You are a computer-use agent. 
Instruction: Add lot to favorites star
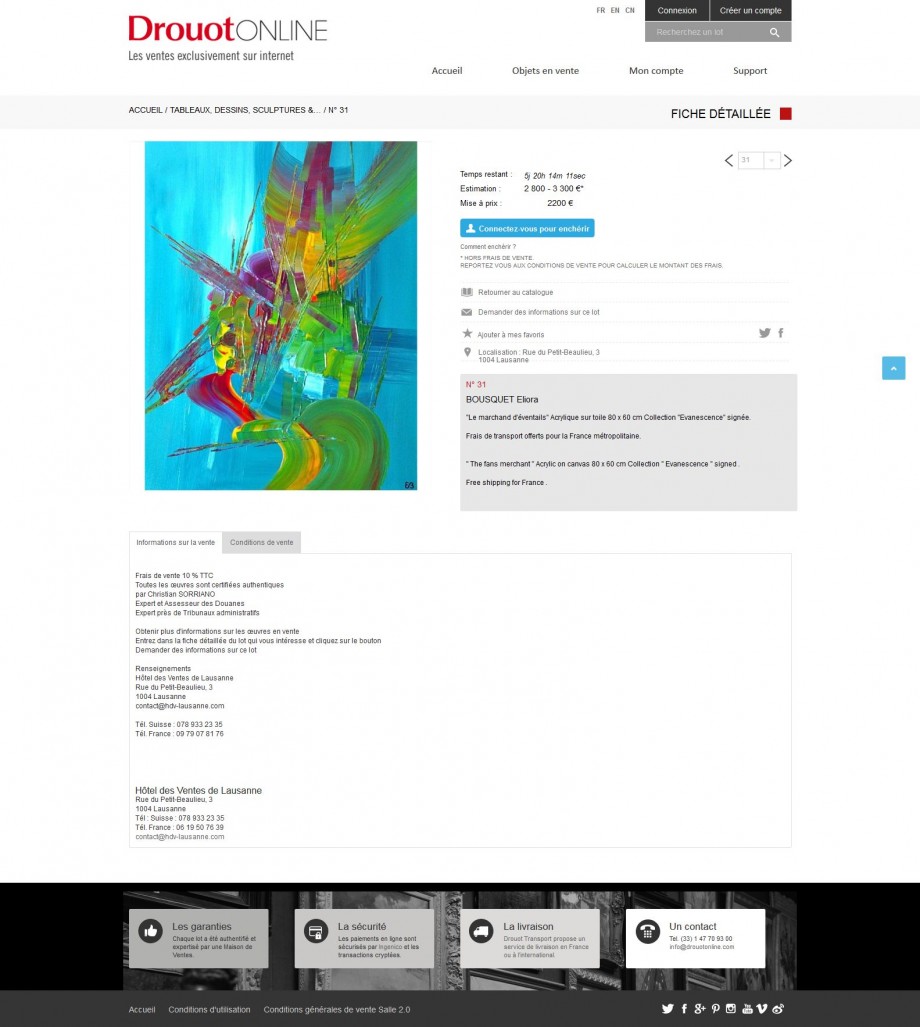tap(467, 333)
